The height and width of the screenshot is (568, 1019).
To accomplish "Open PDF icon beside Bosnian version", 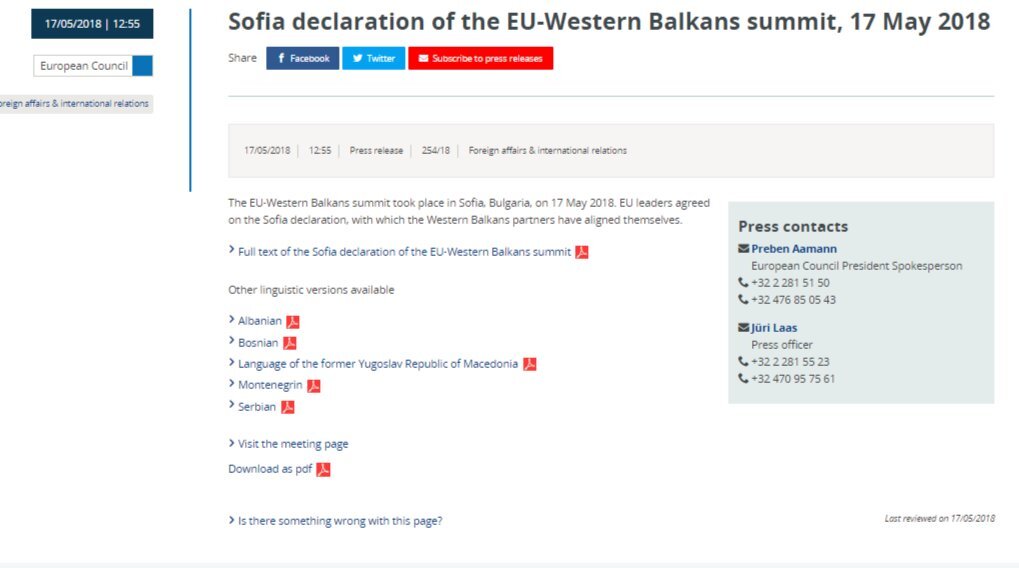I will (290, 343).
